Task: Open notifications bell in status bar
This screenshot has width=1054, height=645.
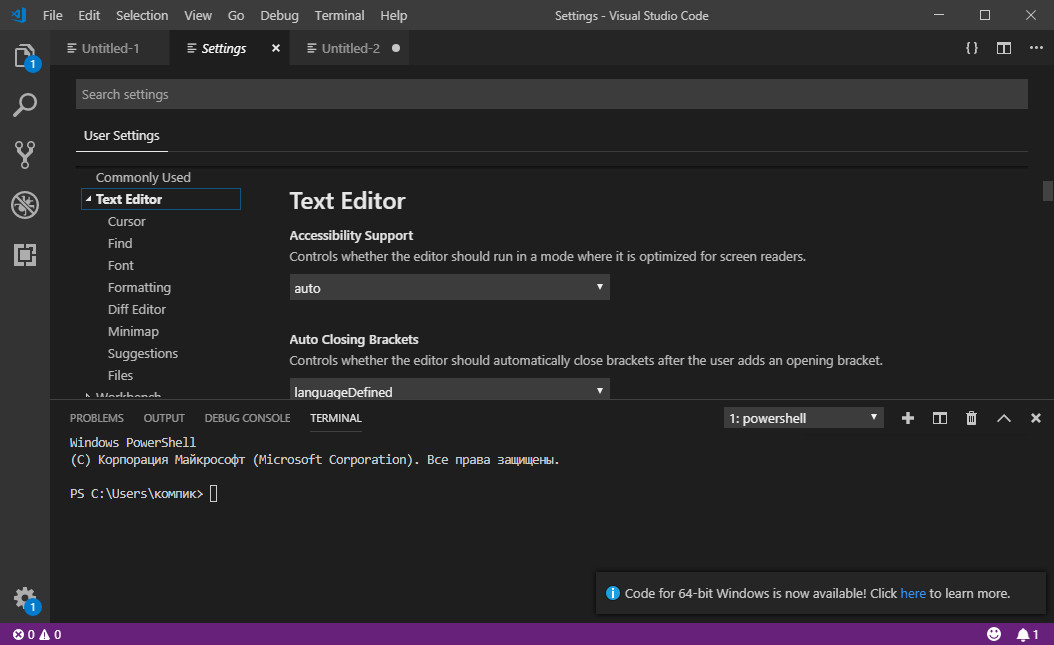Action: pyautogui.click(x=1027, y=634)
